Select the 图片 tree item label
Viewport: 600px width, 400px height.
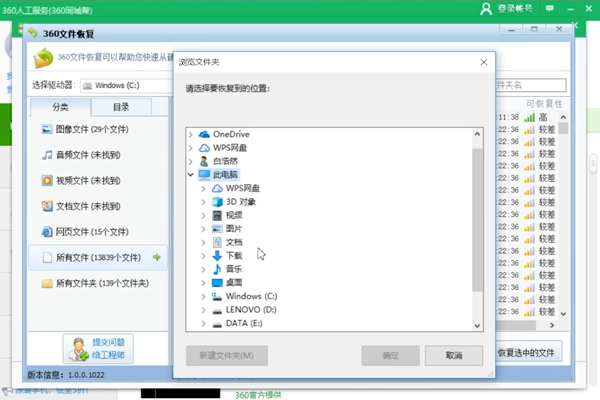coord(234,229)
